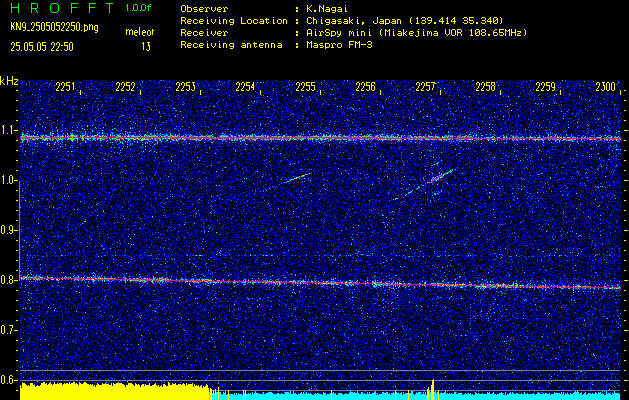Click the 2251 time marker
Image resolution: width=629 pixels, height=400 pixels.
65,87
